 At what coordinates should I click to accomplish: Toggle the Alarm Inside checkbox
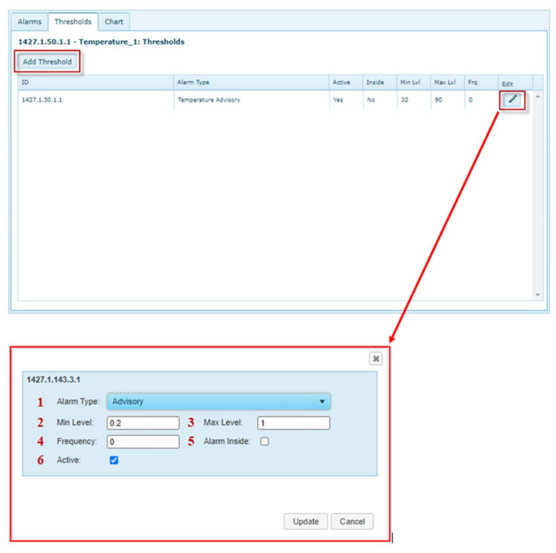coord(264,441)
